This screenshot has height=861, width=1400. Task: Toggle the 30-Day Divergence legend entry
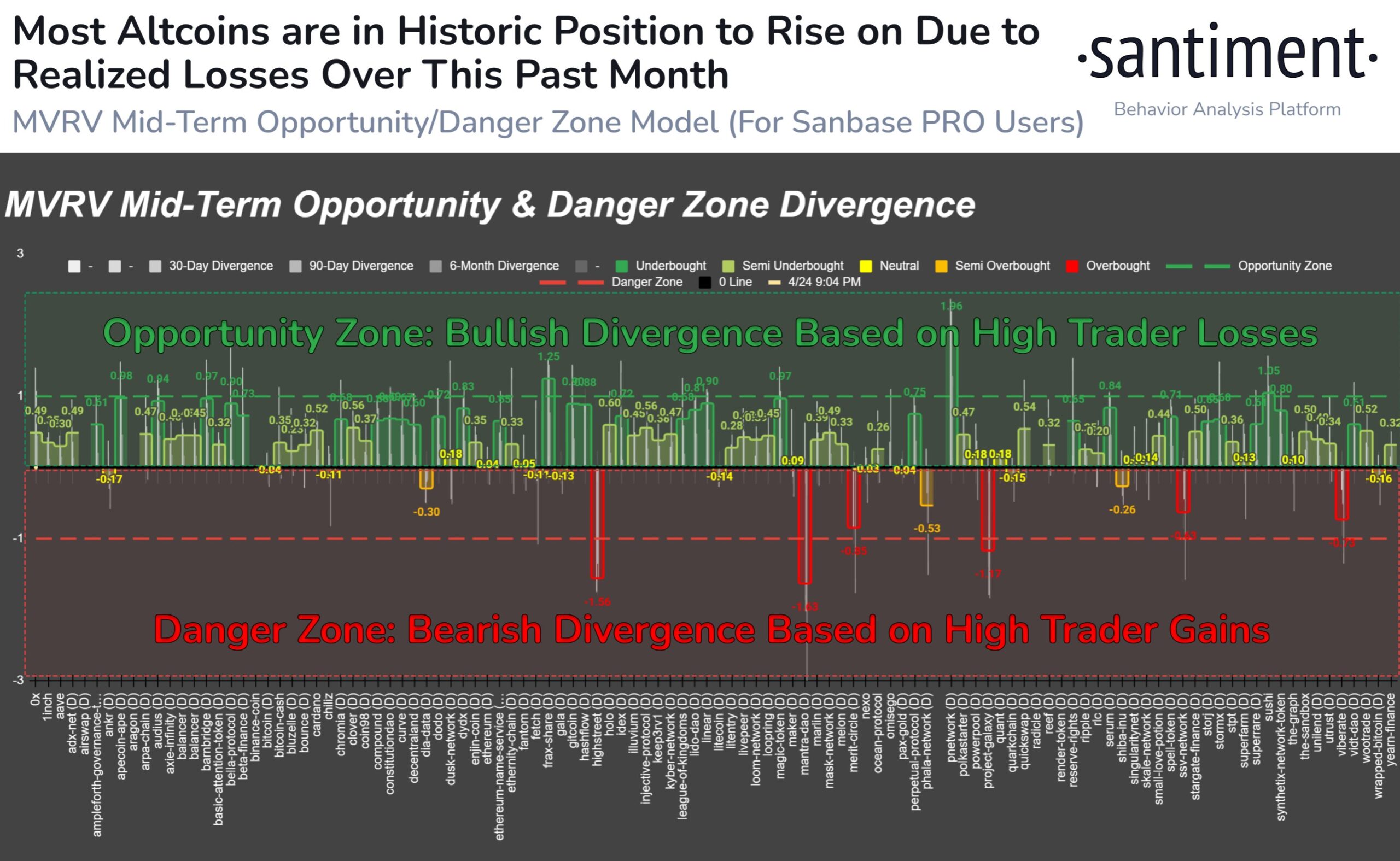point(211,266)
